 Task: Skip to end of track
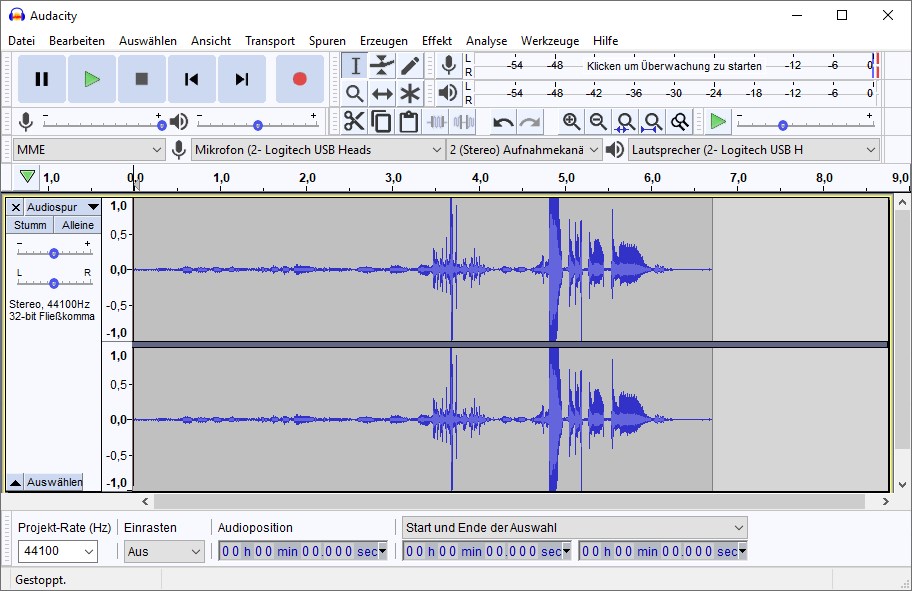tap(242, 79)
